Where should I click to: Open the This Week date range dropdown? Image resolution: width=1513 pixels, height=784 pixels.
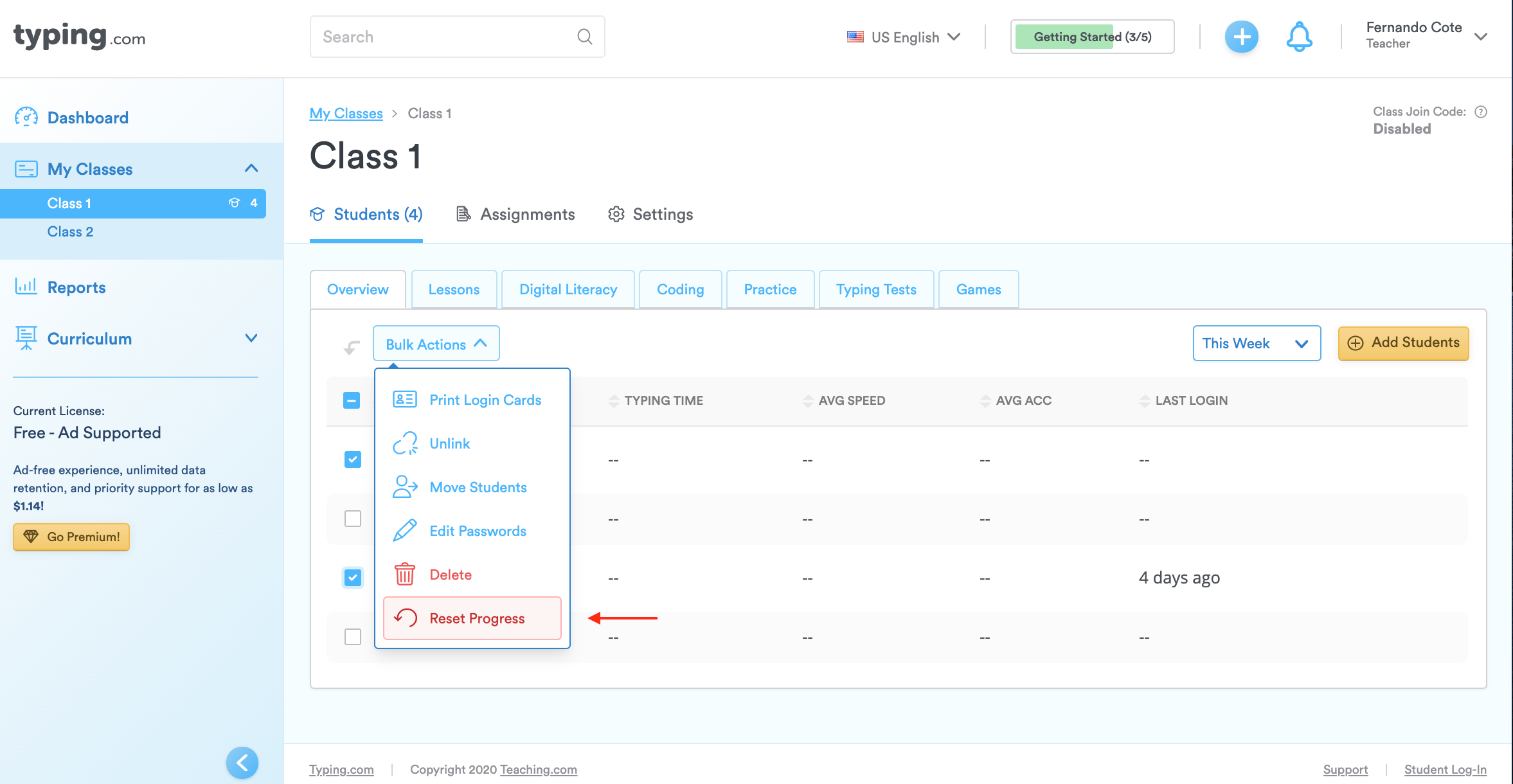tap(1257, 343)
